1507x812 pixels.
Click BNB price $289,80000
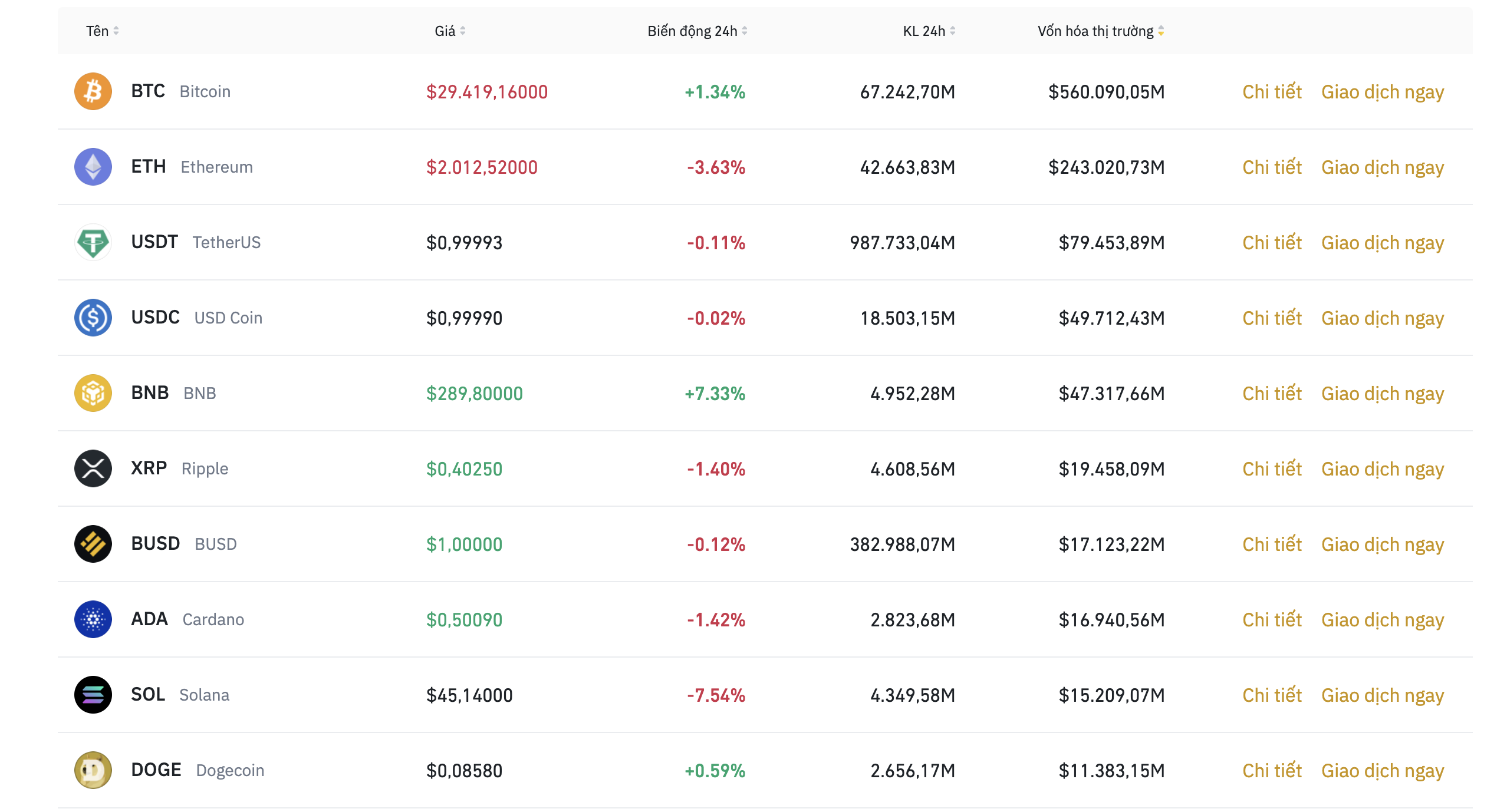pos(475,394)
